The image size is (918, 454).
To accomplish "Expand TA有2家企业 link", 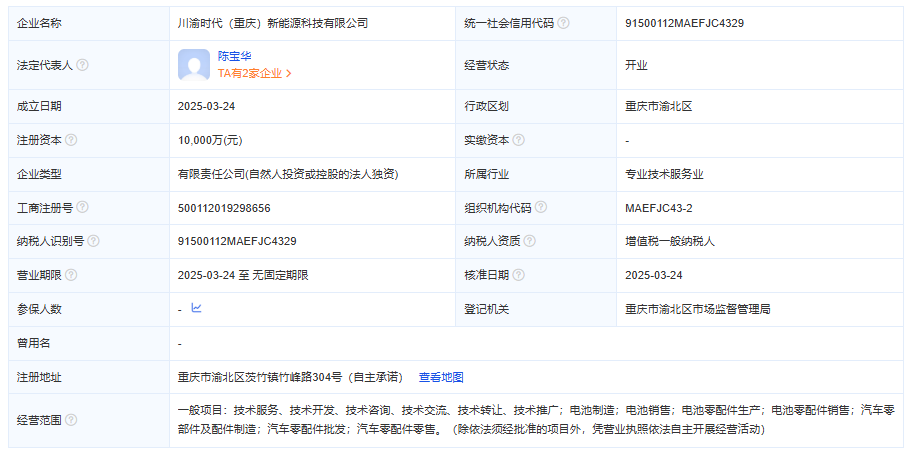I will click(x=254, y=73).
